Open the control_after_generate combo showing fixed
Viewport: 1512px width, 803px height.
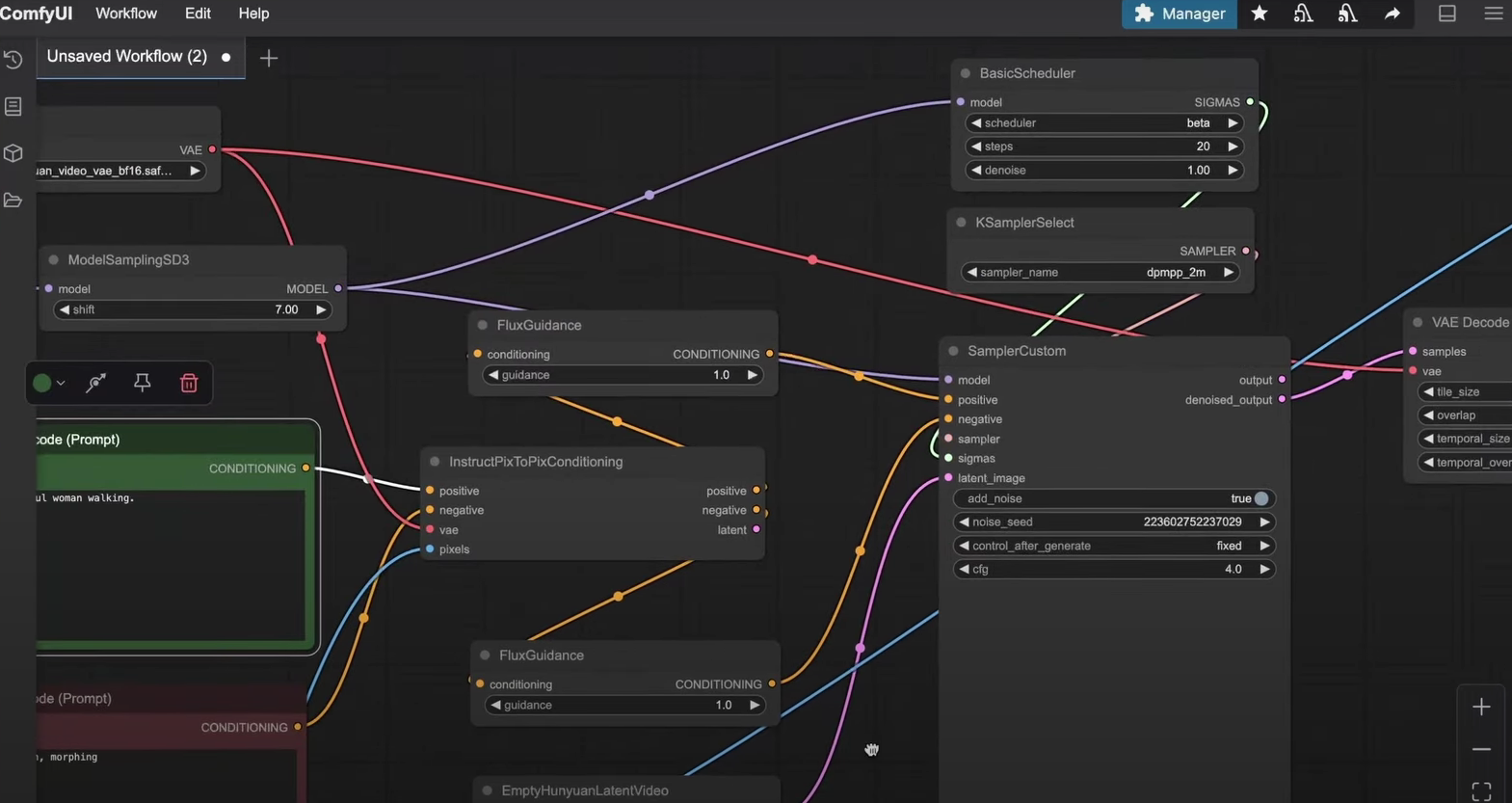coord(1114,546)
